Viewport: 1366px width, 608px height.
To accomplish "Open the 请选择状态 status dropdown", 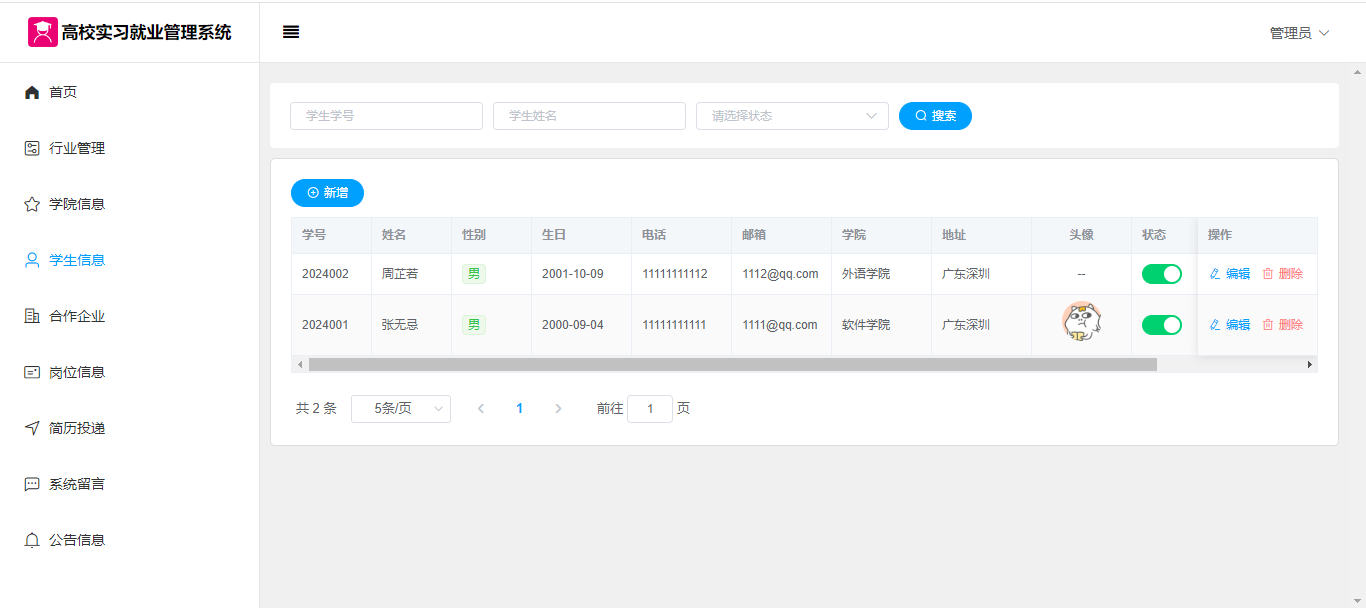I will (x=791, y=116).
